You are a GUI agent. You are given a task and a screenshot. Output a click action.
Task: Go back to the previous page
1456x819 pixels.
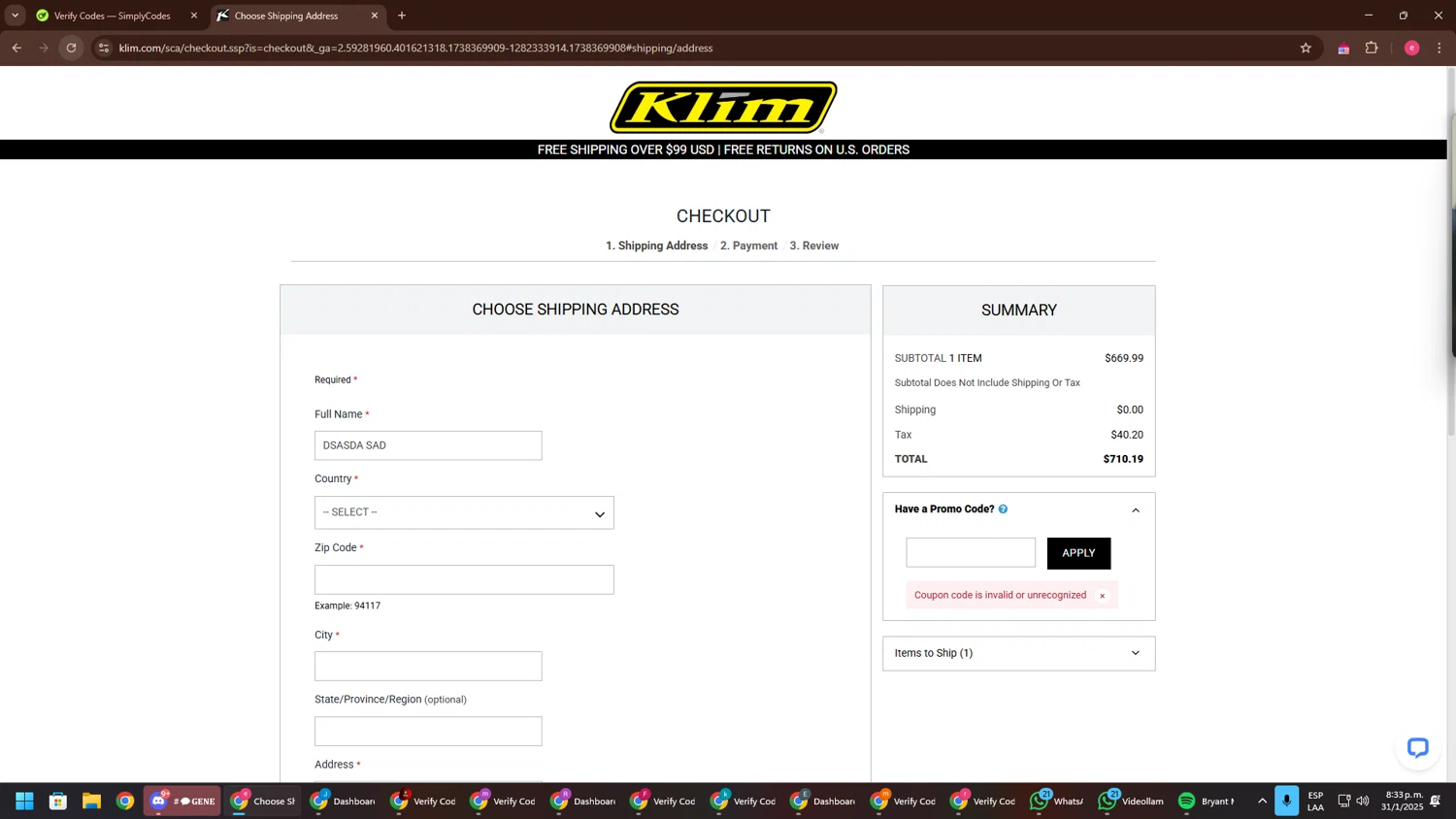click(17, 48)
